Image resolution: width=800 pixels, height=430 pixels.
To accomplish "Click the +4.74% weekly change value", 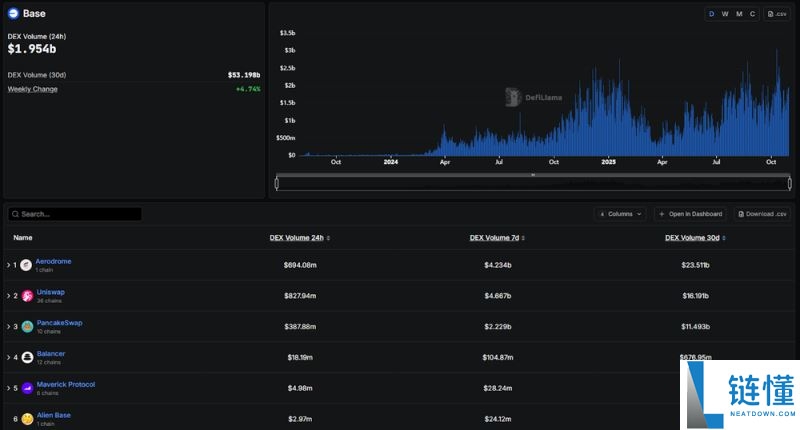I will coord(248,89).
